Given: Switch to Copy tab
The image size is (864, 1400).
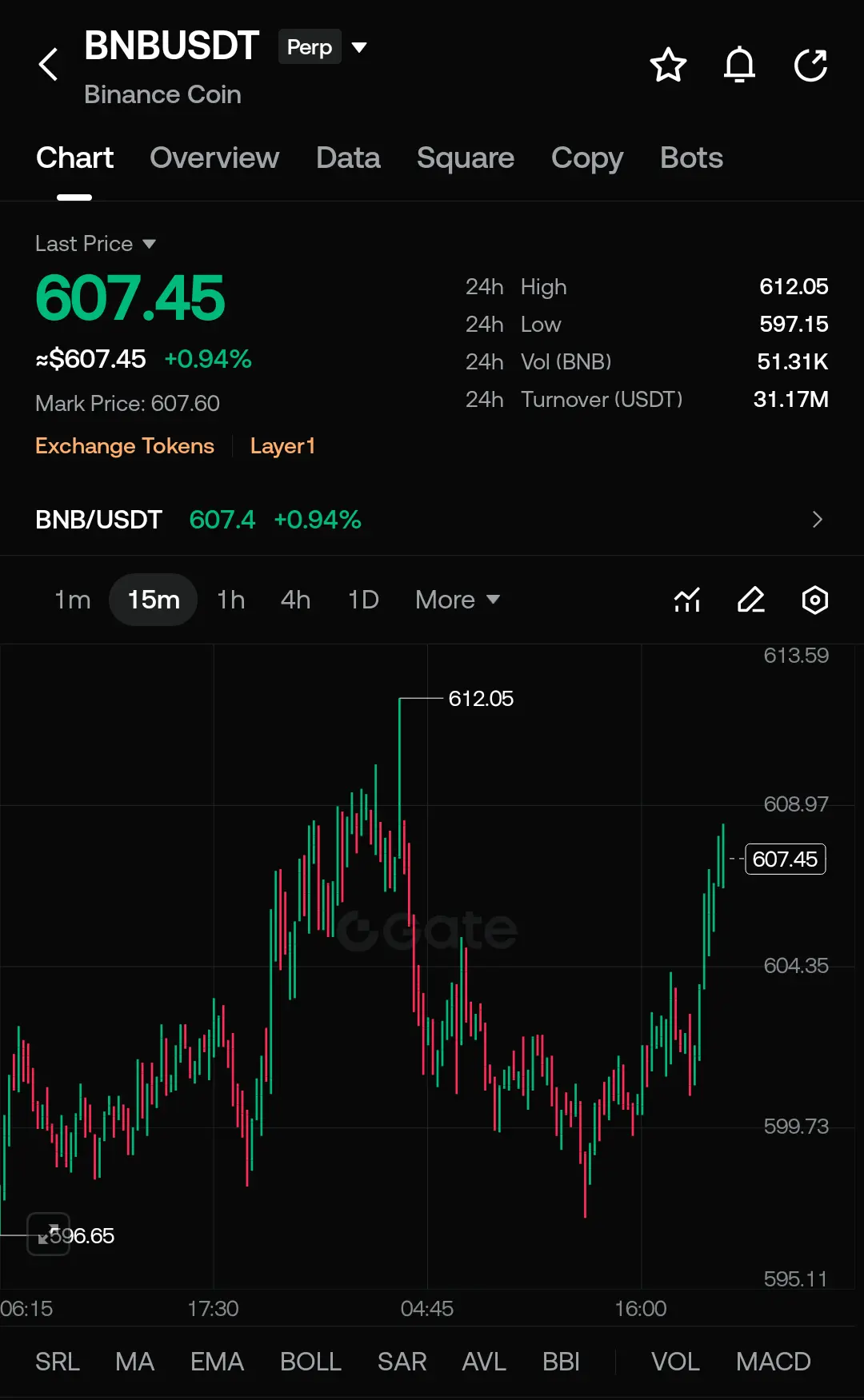Looking at the screenshot, I should point(587,158).
